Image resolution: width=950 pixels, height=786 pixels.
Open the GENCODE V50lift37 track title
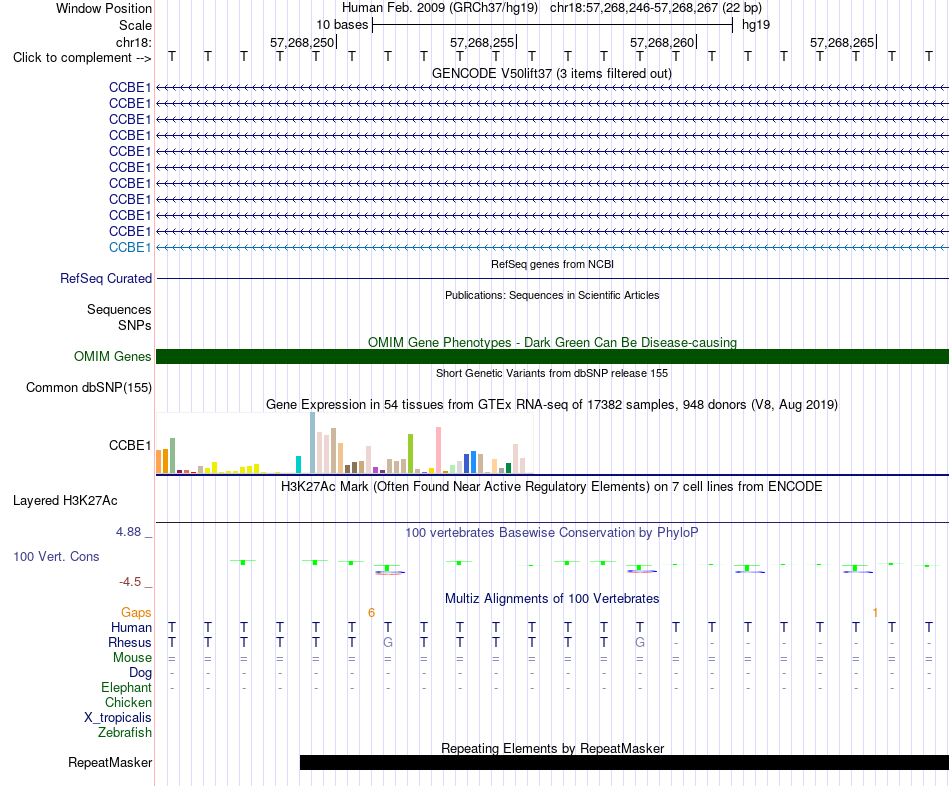[551, 73]
